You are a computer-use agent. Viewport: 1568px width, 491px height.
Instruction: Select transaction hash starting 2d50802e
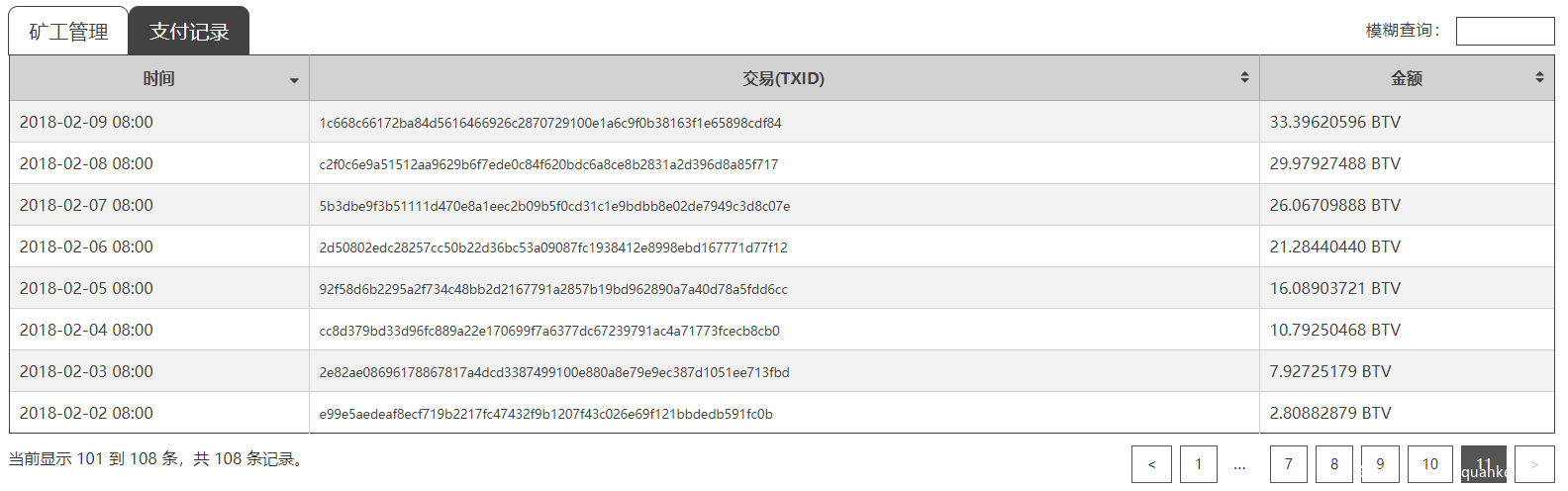point(553,247)
